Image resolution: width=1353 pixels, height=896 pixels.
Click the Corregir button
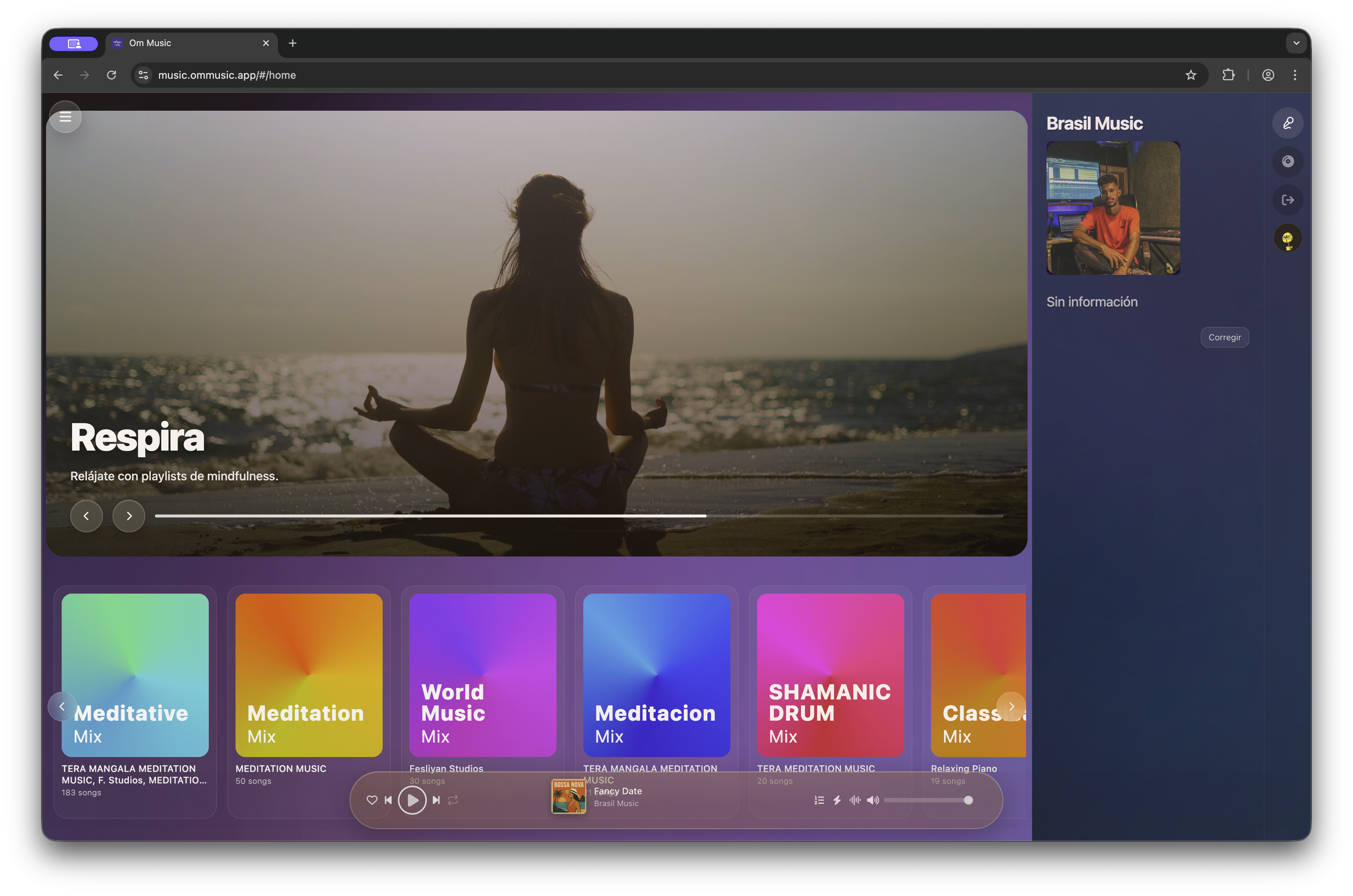(1224, 337)
